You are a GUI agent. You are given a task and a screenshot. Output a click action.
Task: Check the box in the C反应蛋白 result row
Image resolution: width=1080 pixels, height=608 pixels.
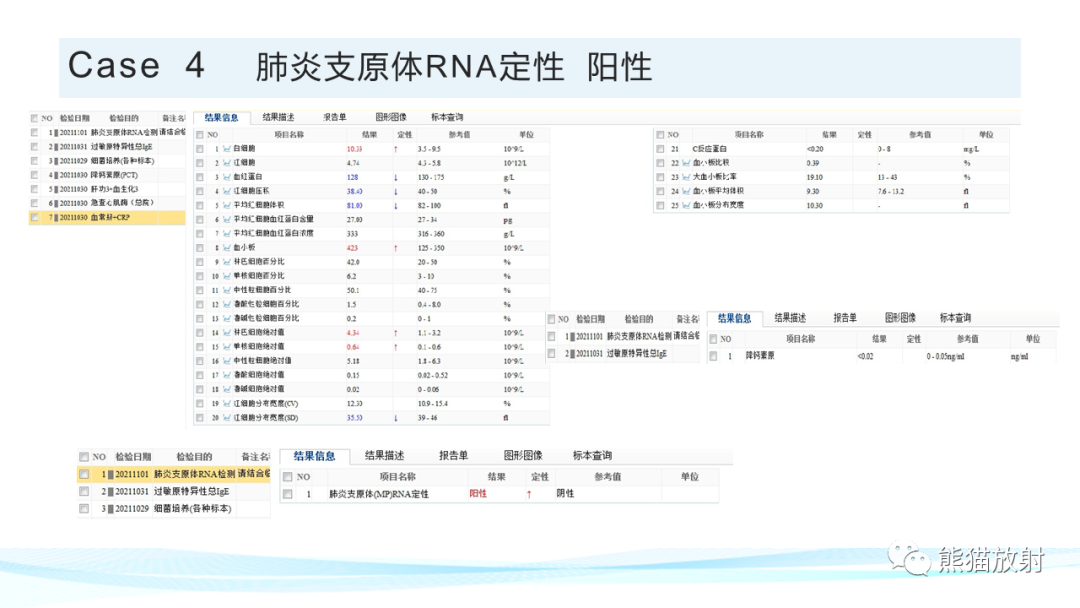[x=660, y=149]
